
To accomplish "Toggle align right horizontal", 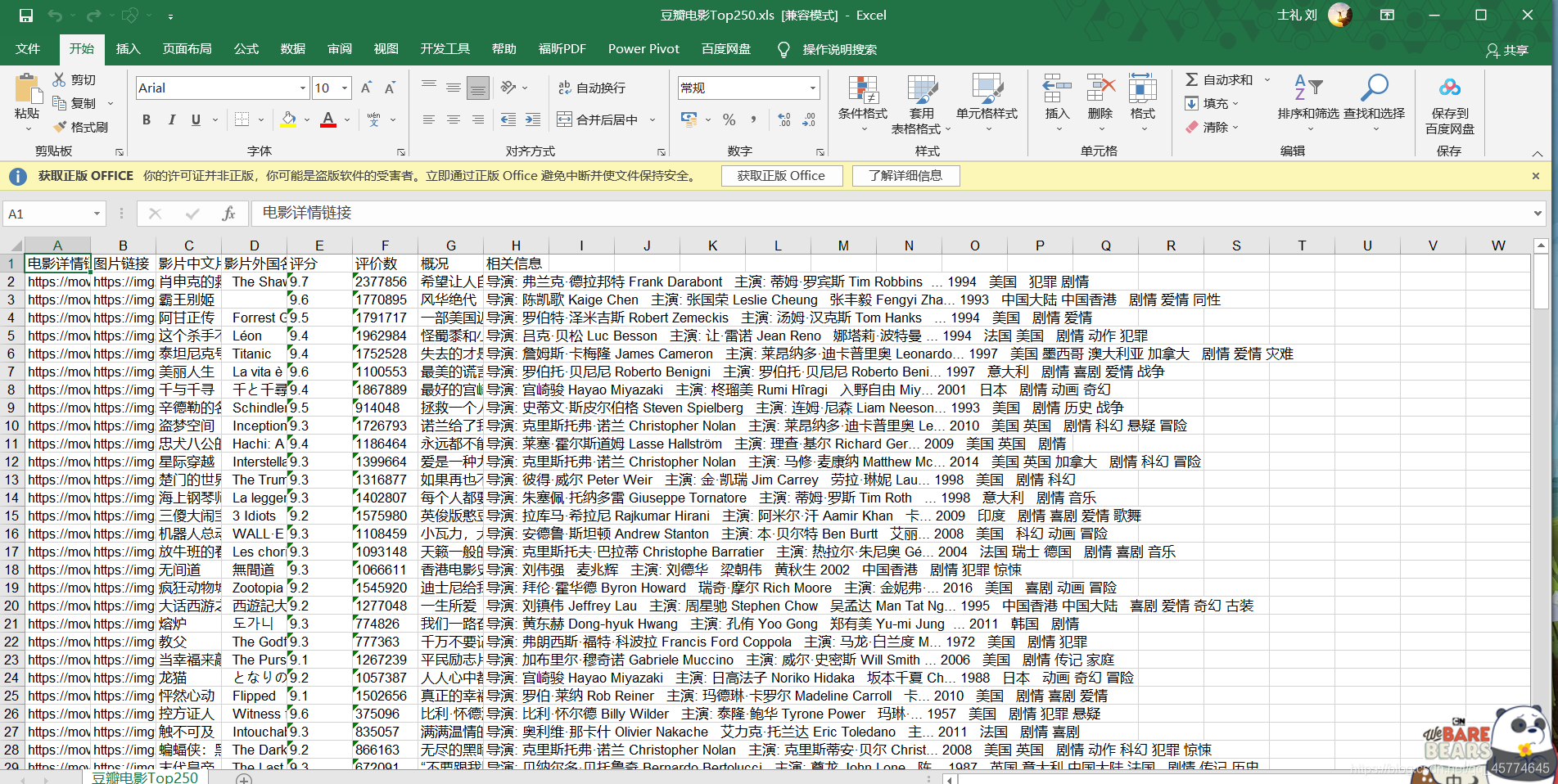I will click(x=477, y=119).
